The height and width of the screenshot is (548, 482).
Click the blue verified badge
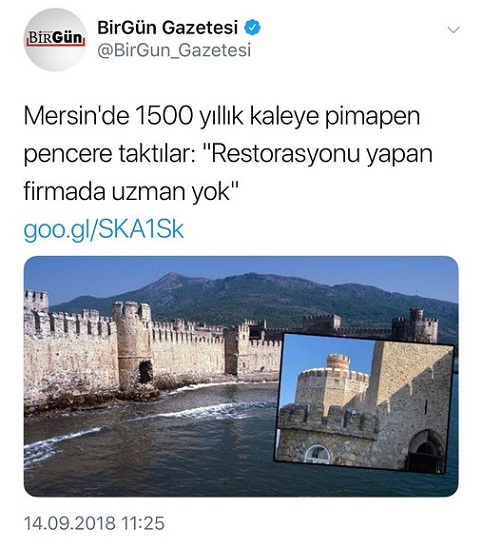click(252, 28)
